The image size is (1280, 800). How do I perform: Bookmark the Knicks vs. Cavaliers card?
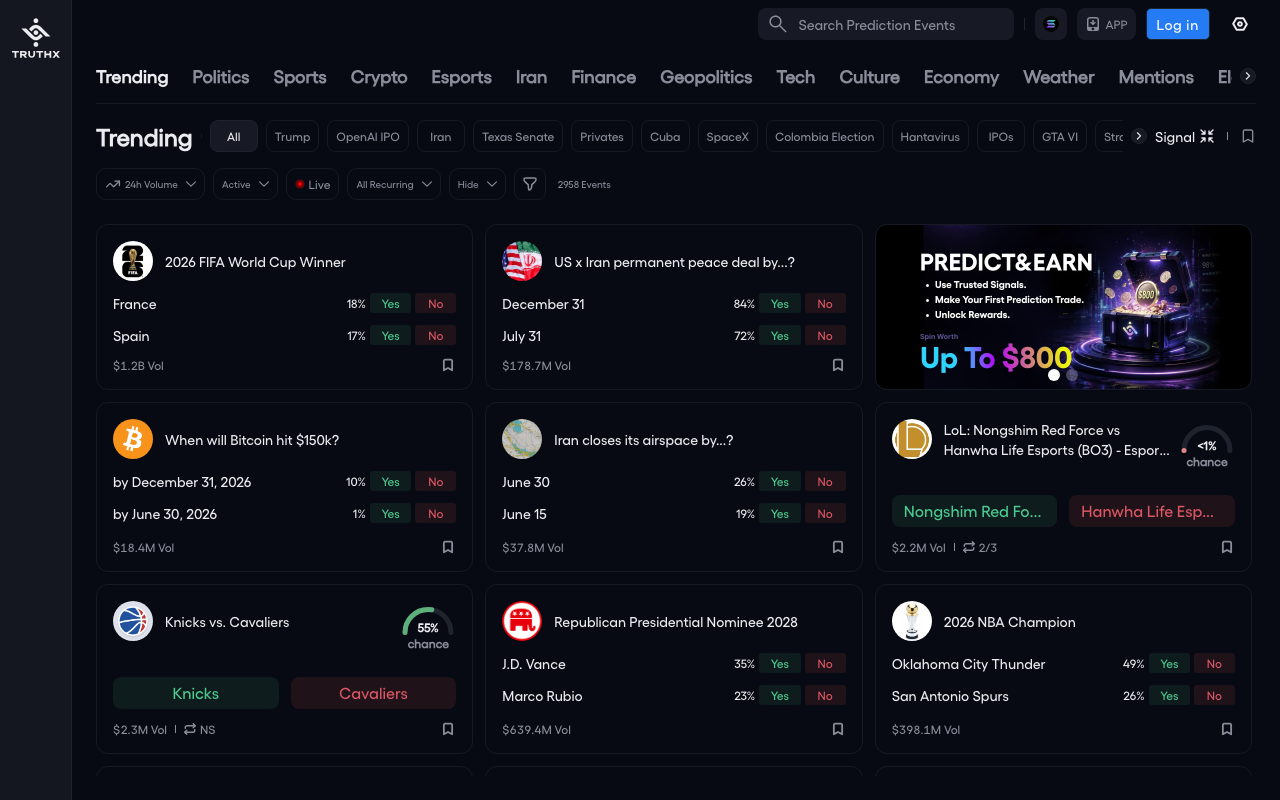[448, 729]
